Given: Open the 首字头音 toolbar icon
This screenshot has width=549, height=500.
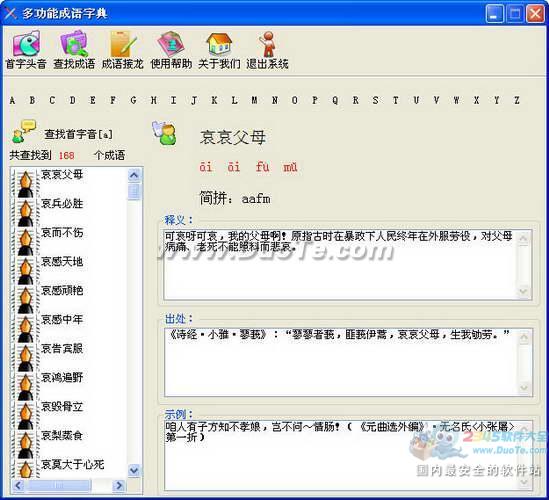Looking at the screenshot, I should 26,44.
